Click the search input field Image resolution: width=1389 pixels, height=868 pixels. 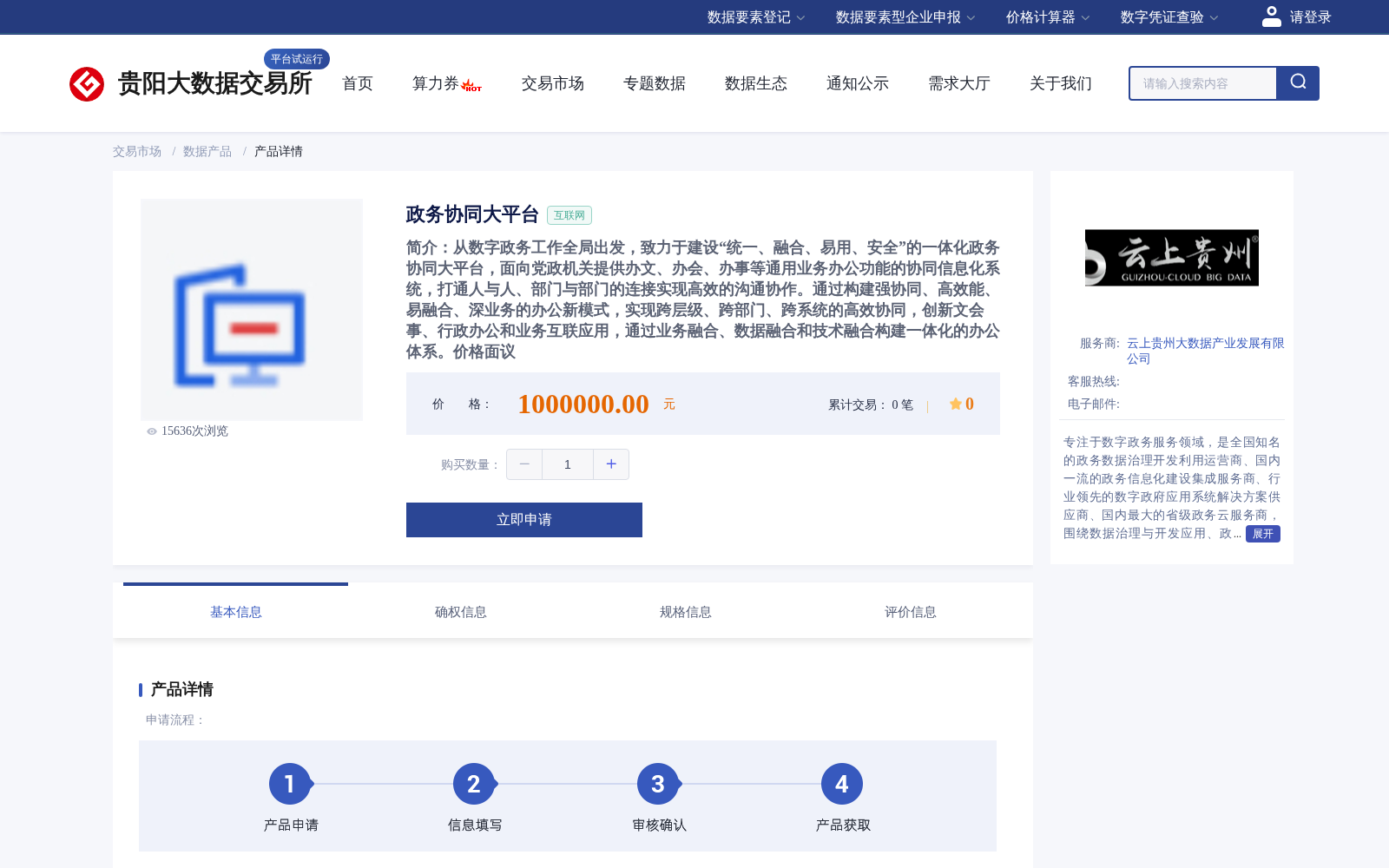coord(1203,83)
